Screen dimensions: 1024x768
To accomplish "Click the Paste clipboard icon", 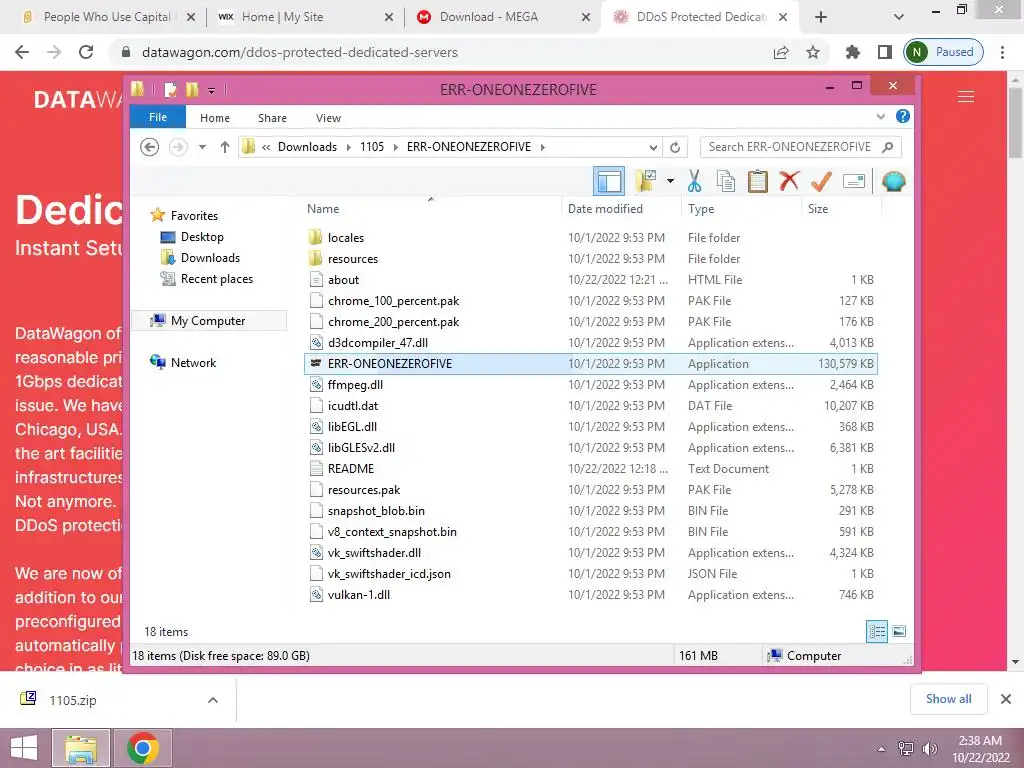I will pos(758,182).
